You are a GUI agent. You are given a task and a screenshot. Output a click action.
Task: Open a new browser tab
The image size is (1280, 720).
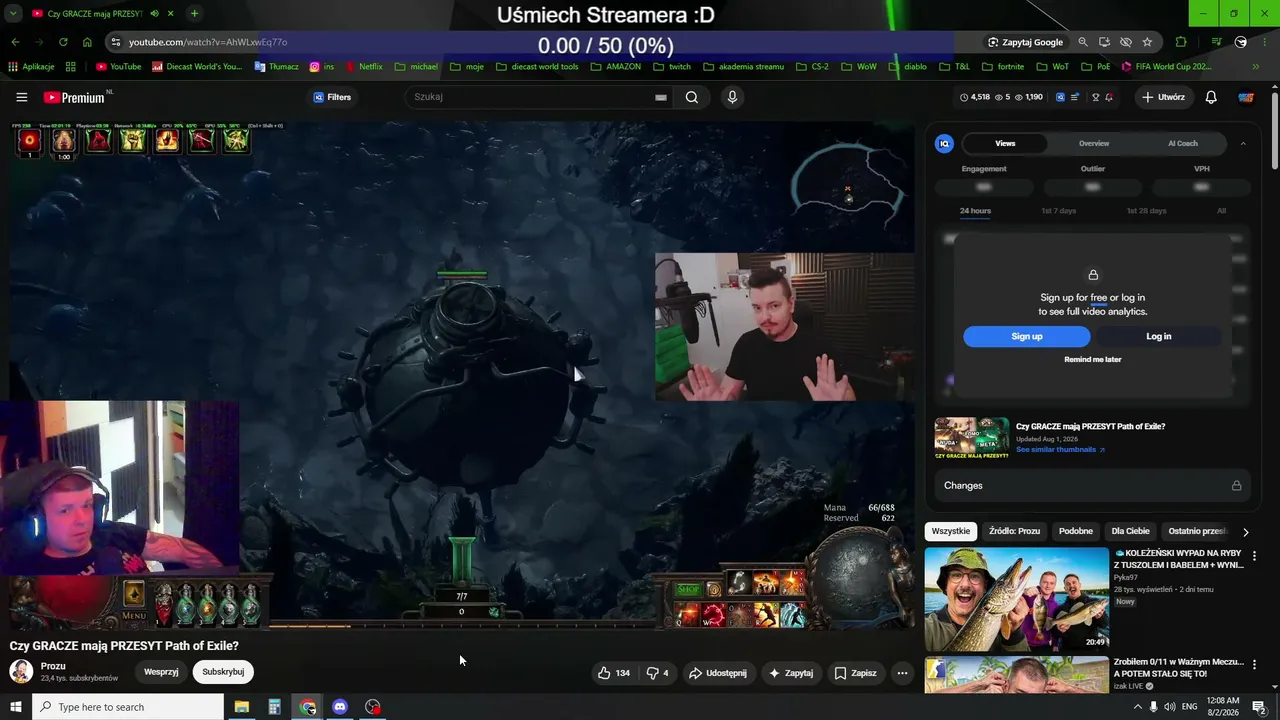[194, 14]
